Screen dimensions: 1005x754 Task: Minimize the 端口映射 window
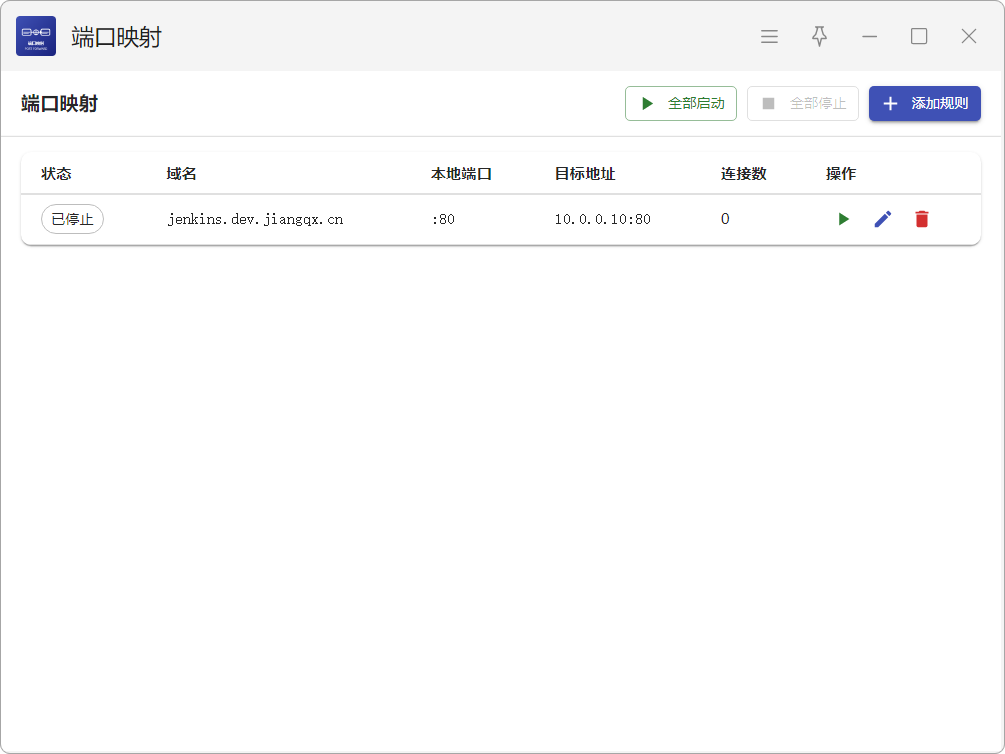(869, 37)
